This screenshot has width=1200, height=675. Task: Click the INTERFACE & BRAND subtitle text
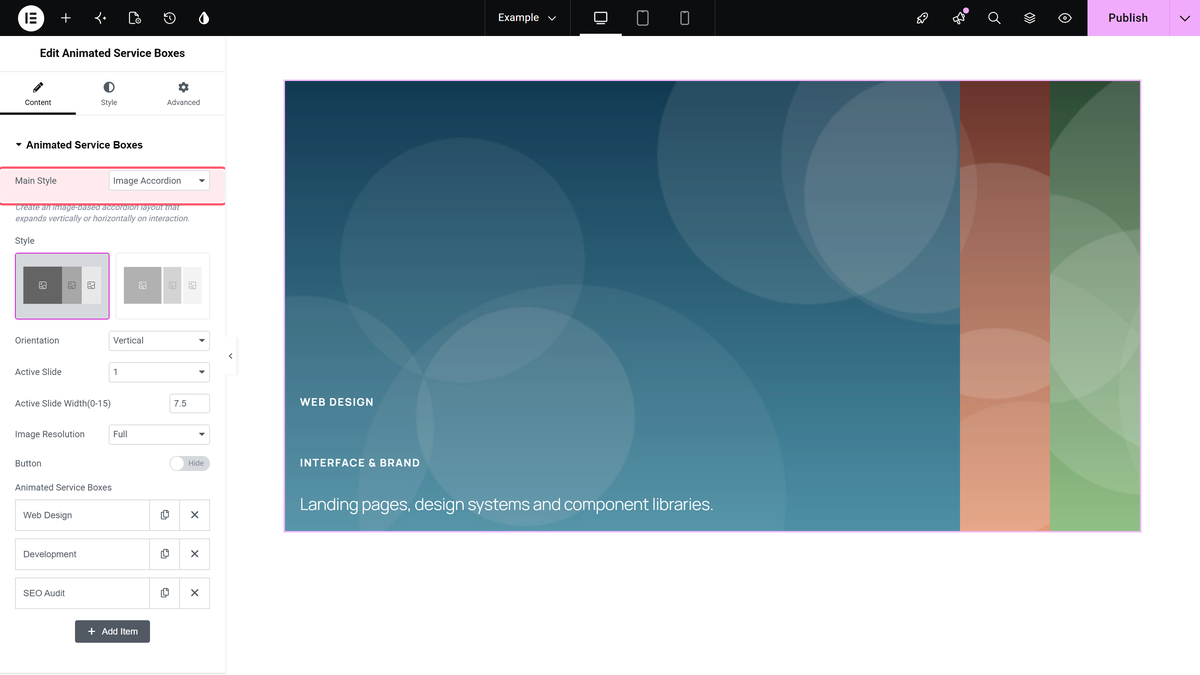360,463
